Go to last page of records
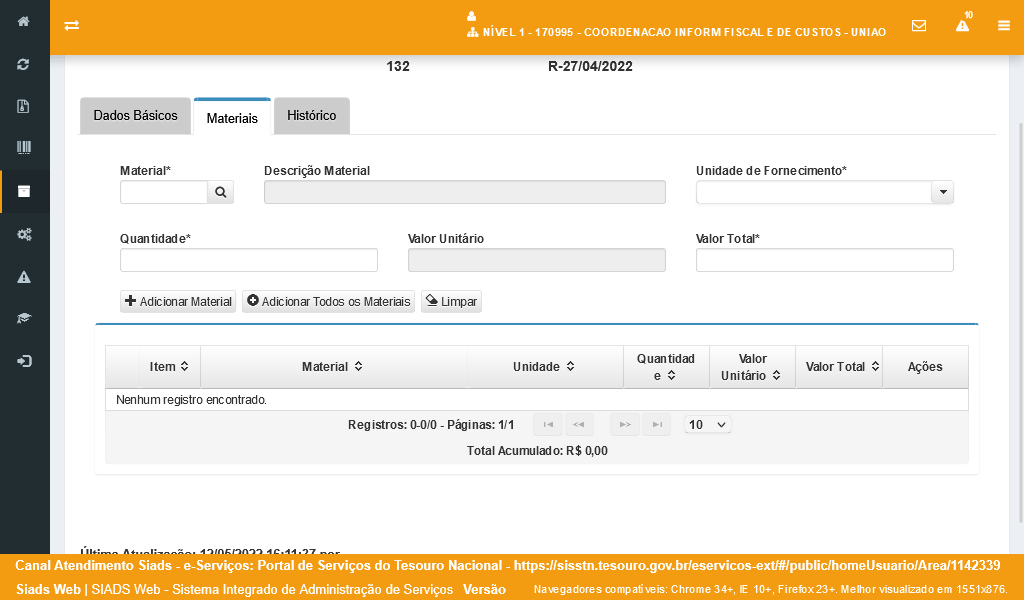 (657, 425)
